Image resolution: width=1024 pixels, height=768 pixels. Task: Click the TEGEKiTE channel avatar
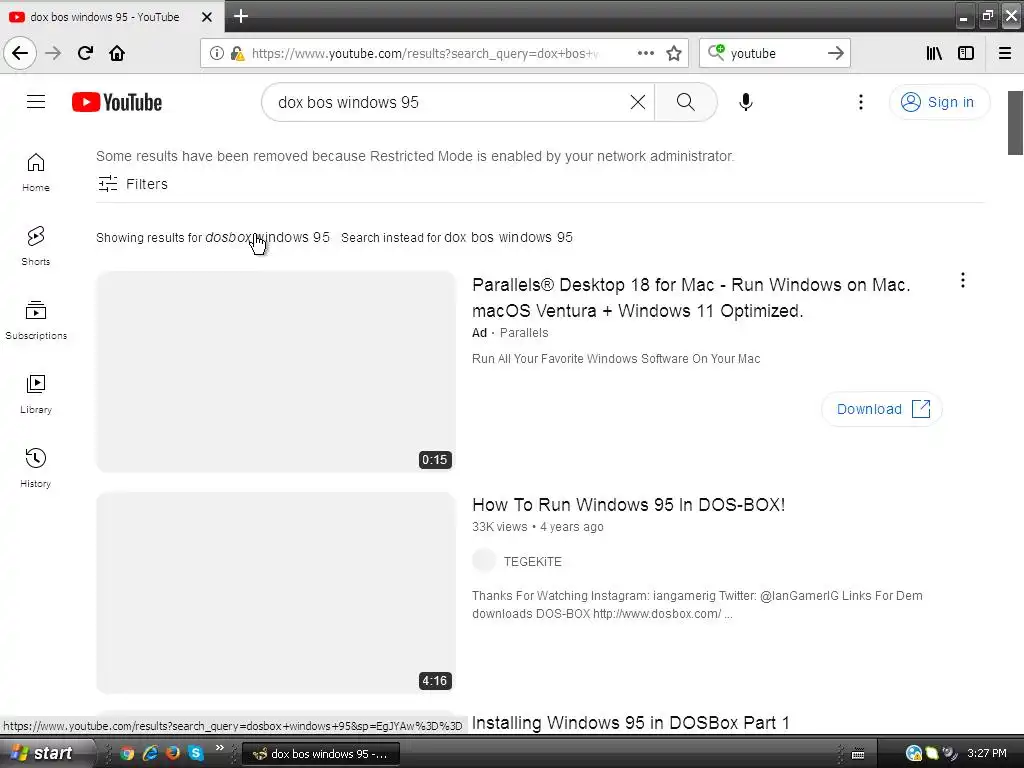click(484, 561)
